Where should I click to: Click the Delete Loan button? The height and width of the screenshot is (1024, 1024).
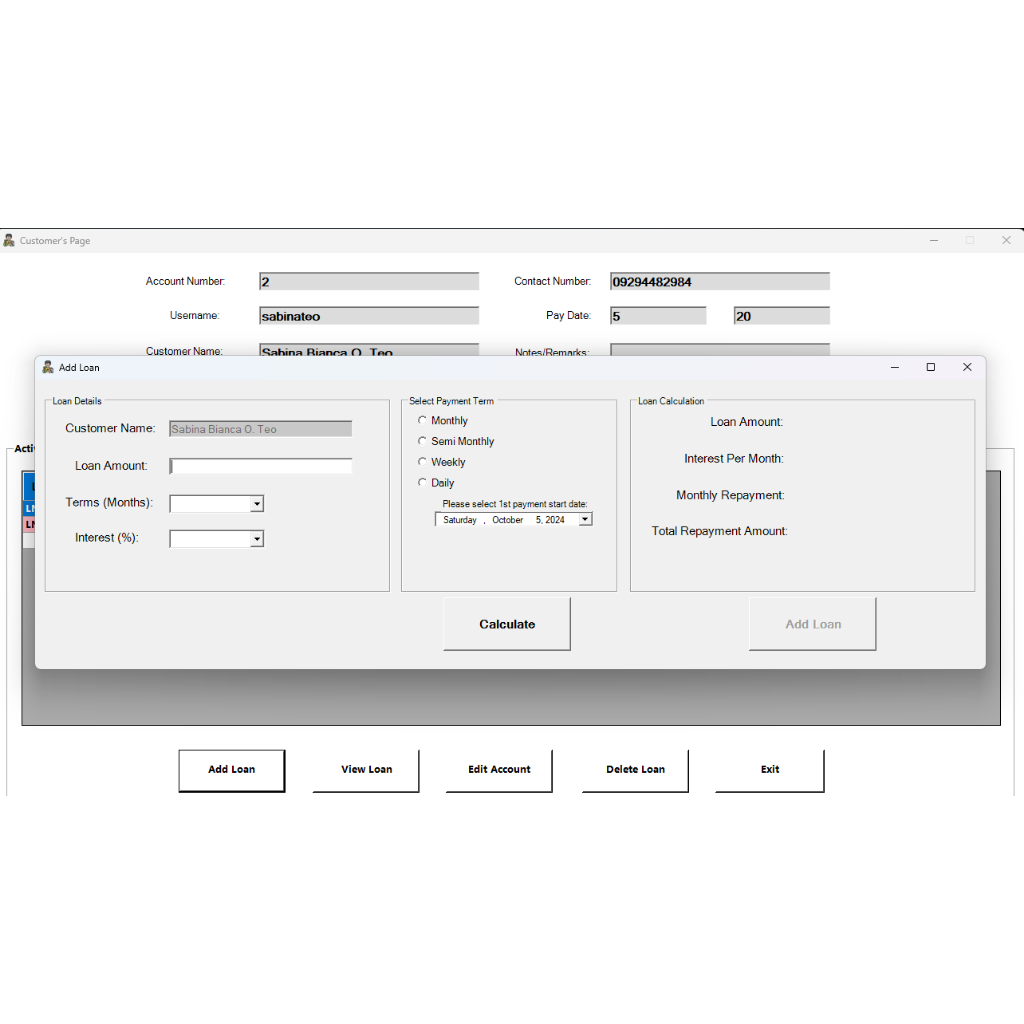(x=635, y=770)
